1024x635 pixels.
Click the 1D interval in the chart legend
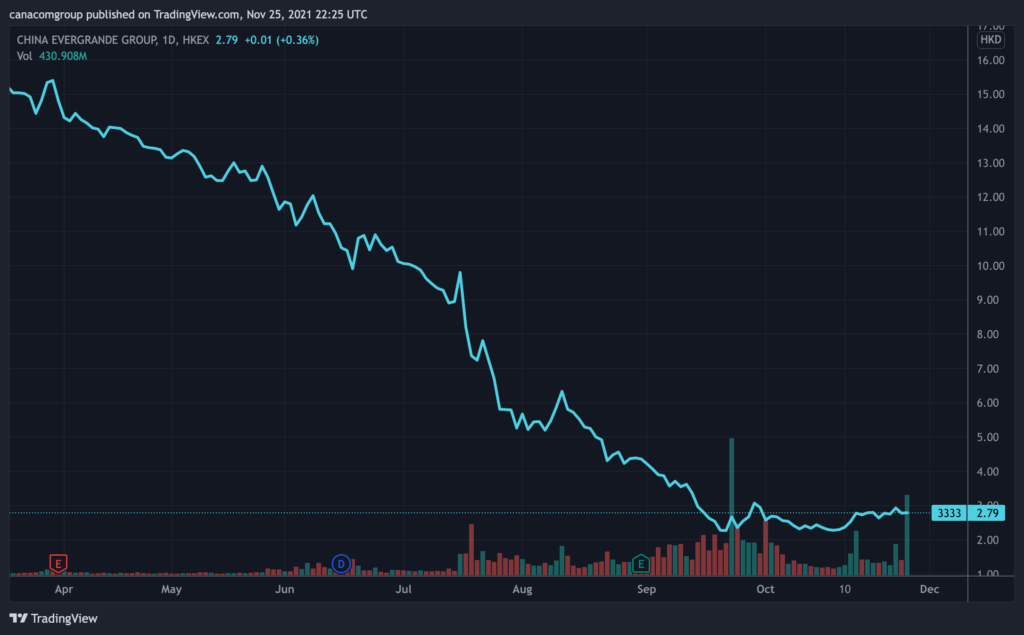tap(169, 40)
